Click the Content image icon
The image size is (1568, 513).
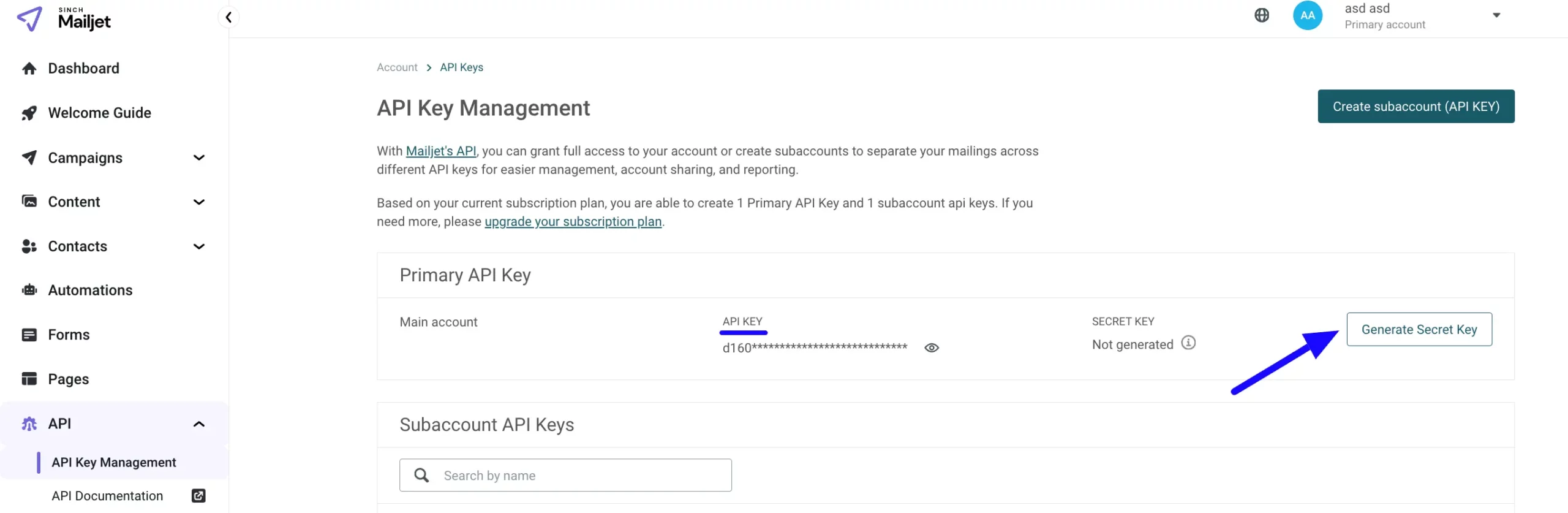coord(29,202)
